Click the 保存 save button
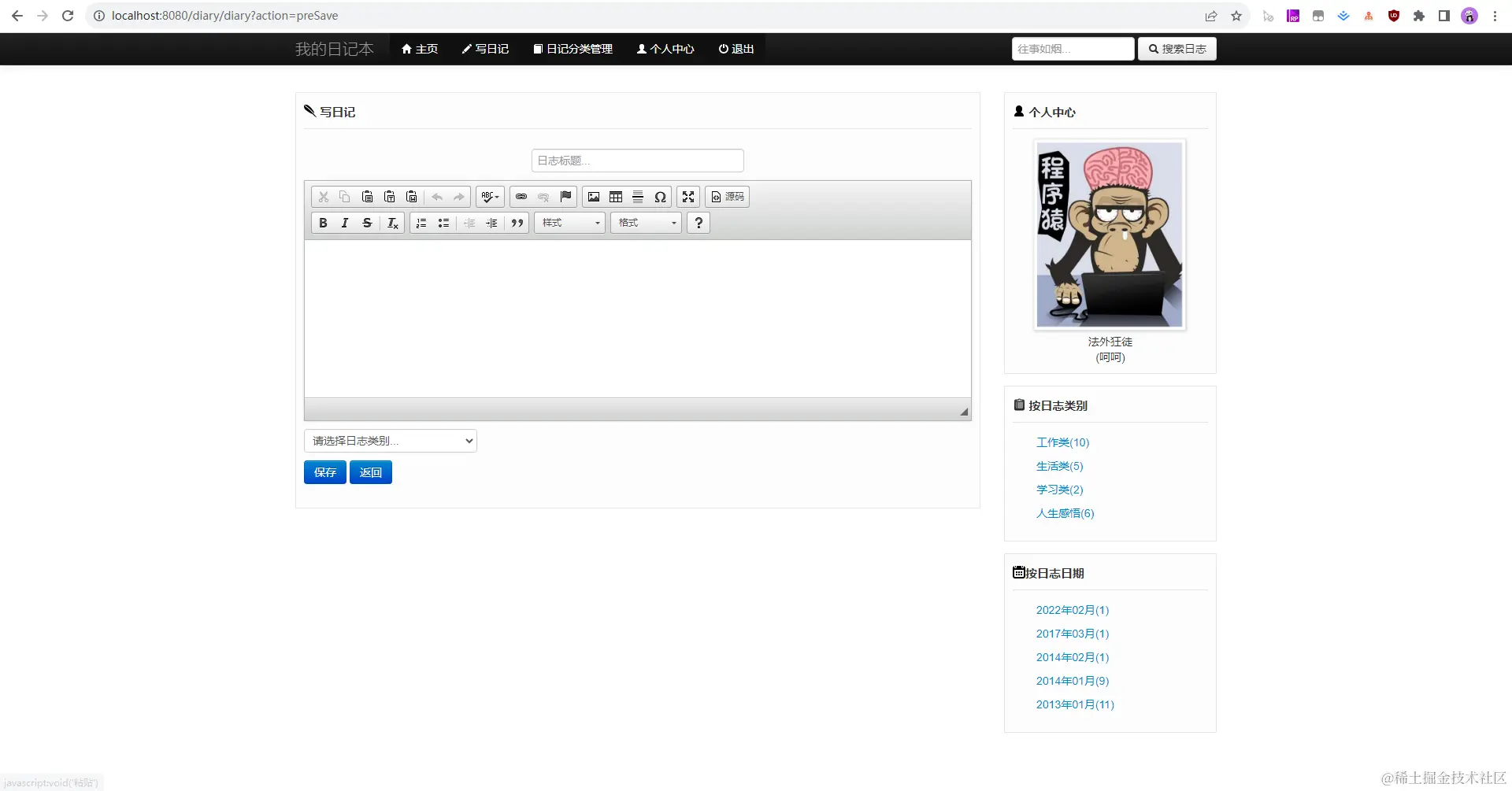This screenshot has height=791, width=1512. [x=325, y=472]
